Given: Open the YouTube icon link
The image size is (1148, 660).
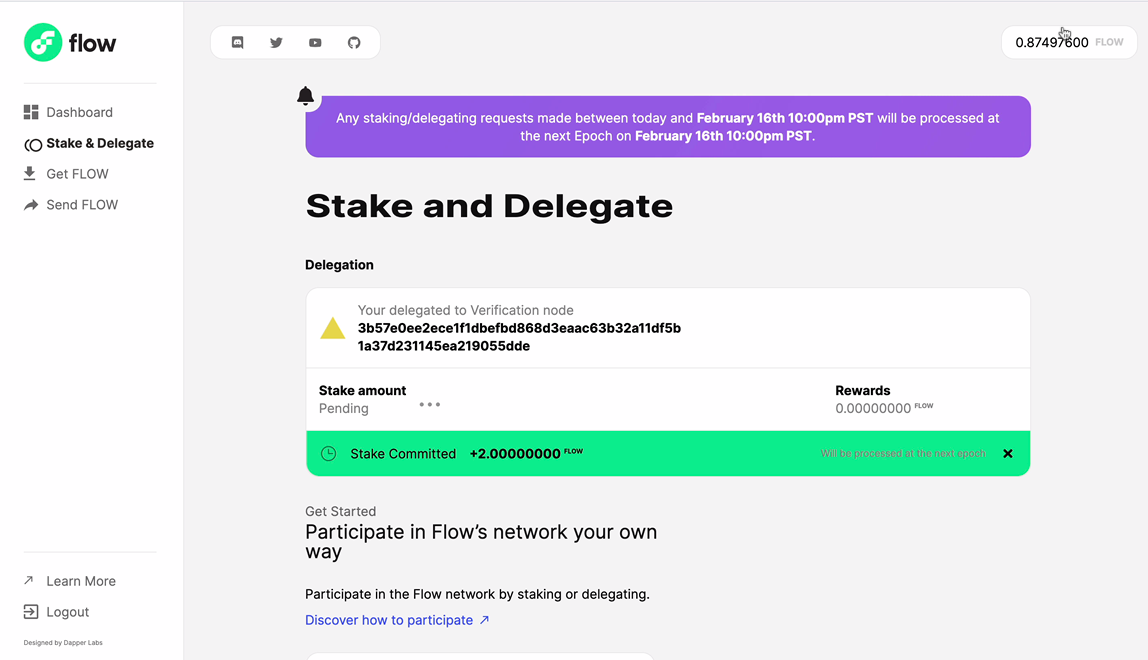Looking at the screenshot, I should [315, 42].
